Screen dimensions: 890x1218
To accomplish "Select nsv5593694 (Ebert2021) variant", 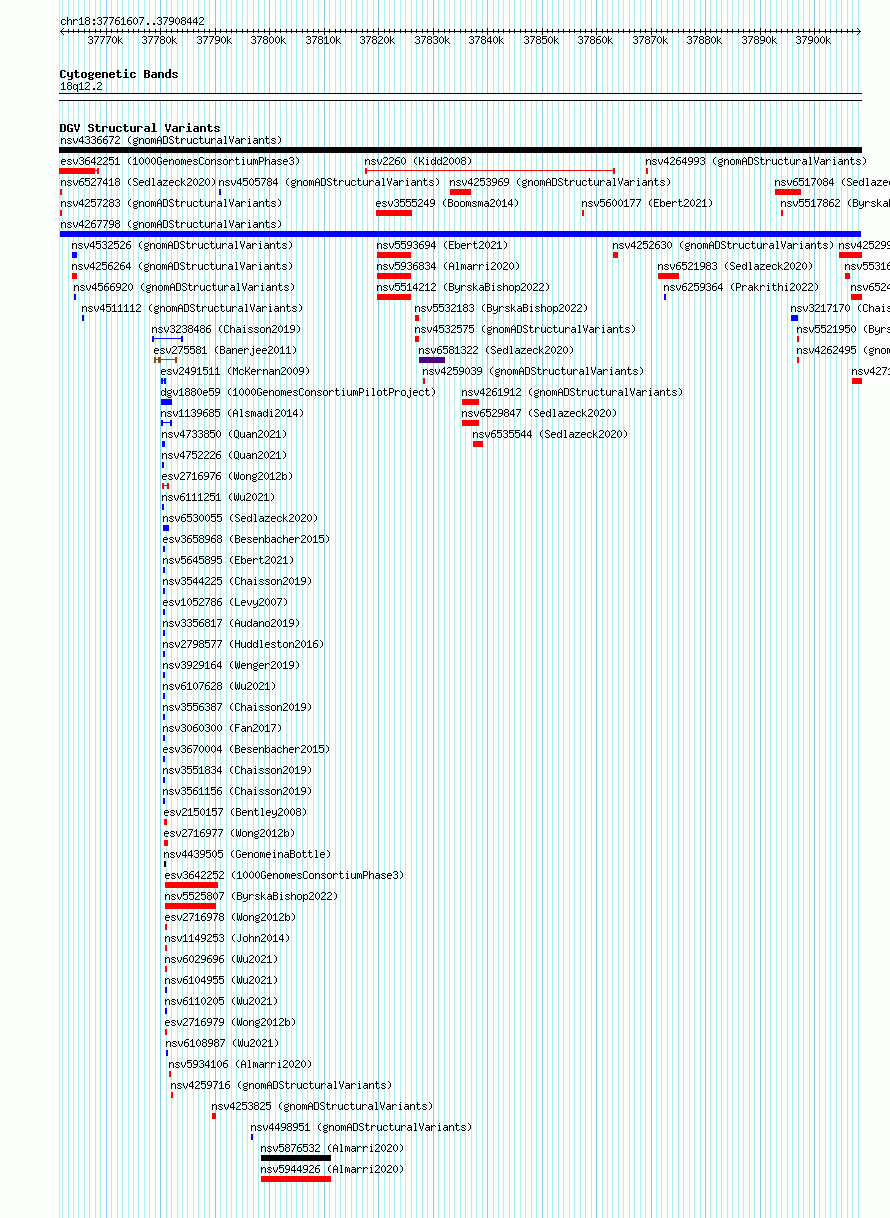I will pos(442,245).
